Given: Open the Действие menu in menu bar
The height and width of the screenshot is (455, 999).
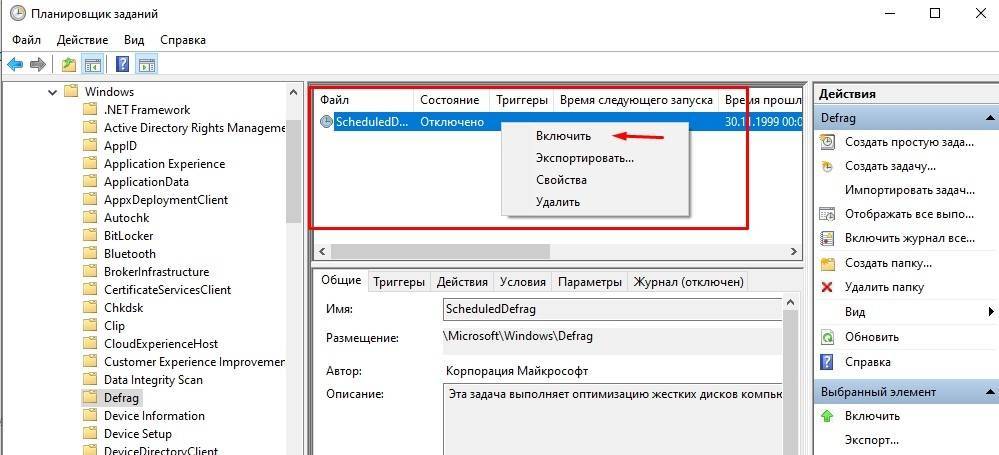Looking at the screenshot, I should [82, 40].
